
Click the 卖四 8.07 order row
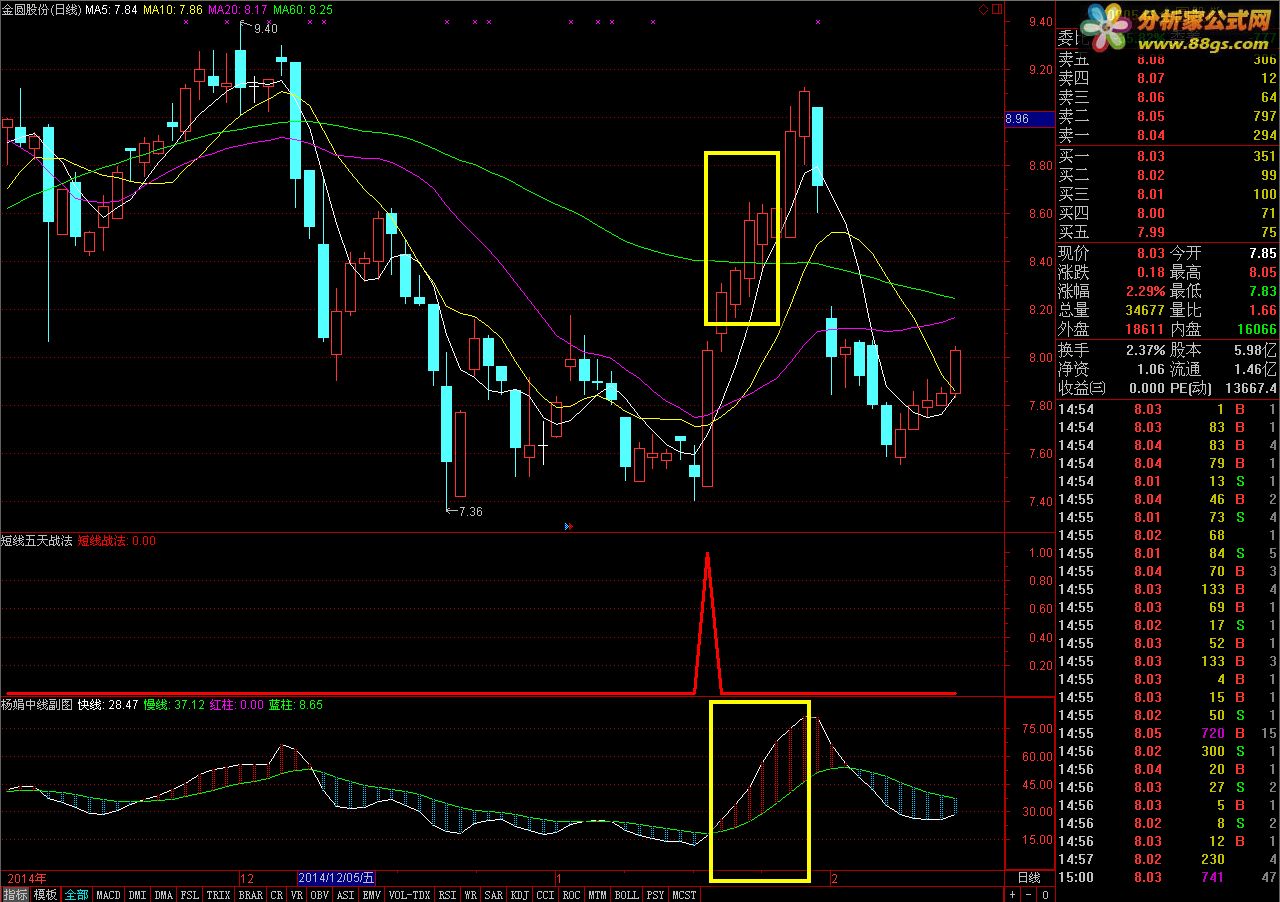[x=1168, y=78]
